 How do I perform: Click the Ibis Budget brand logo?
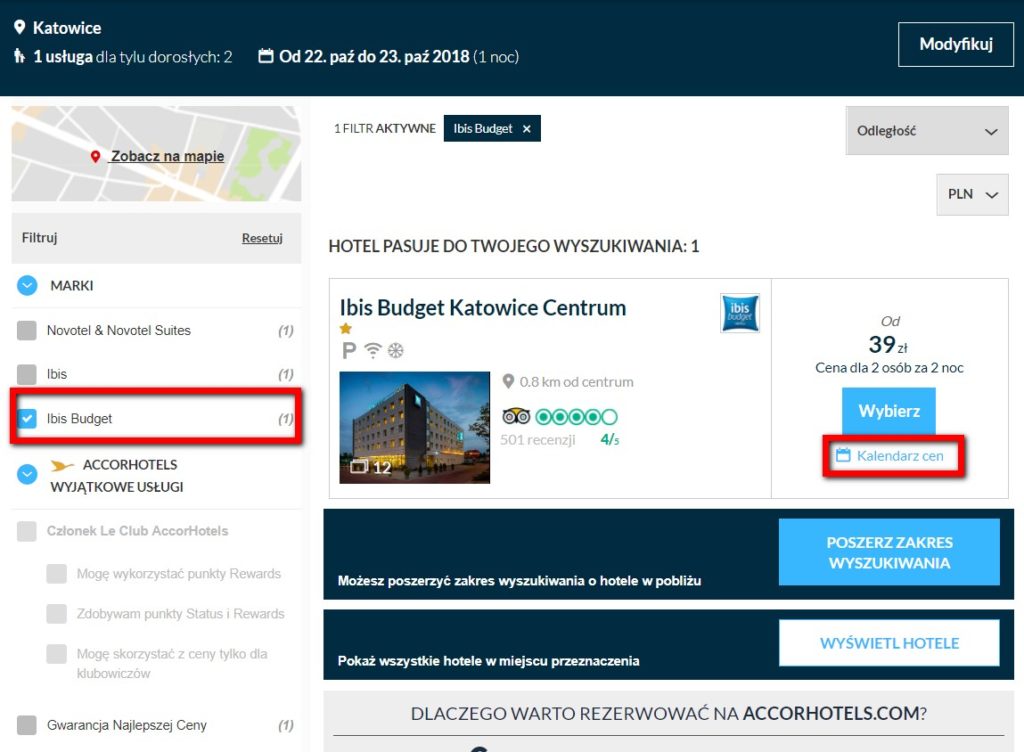click(740, 313)
